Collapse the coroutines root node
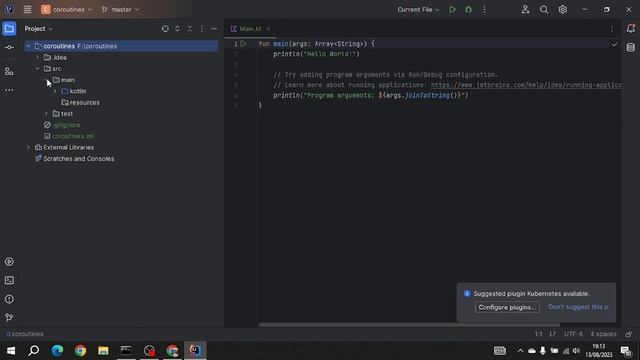This screenshot has height=360, width=640. 28,46
